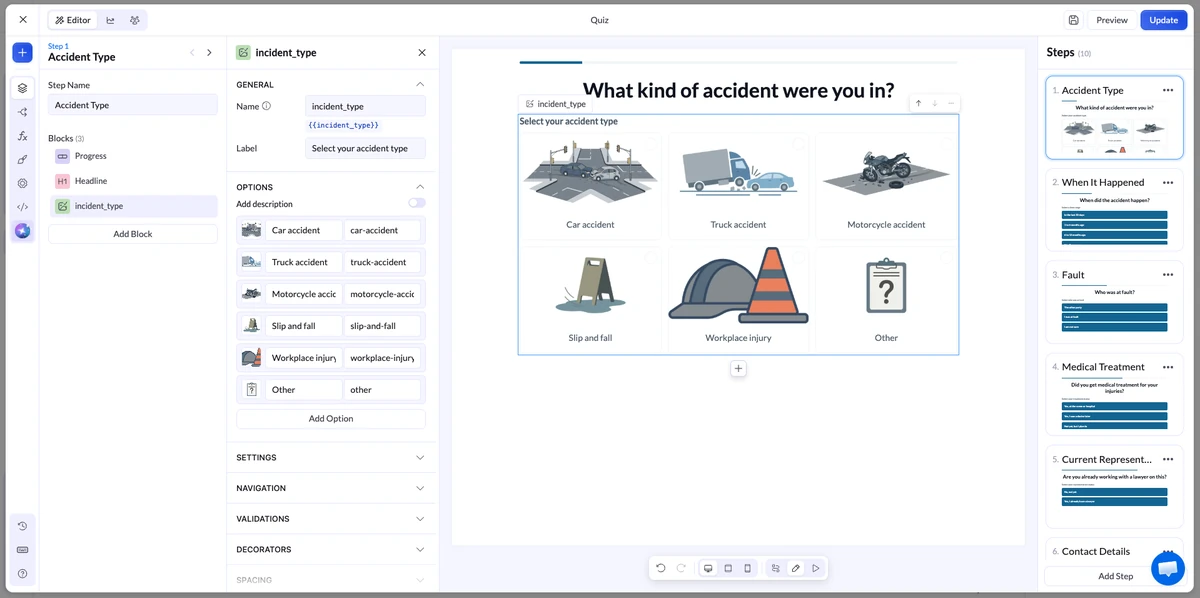
Task: Open menu for Fault step card
Action: point(1168,274)
